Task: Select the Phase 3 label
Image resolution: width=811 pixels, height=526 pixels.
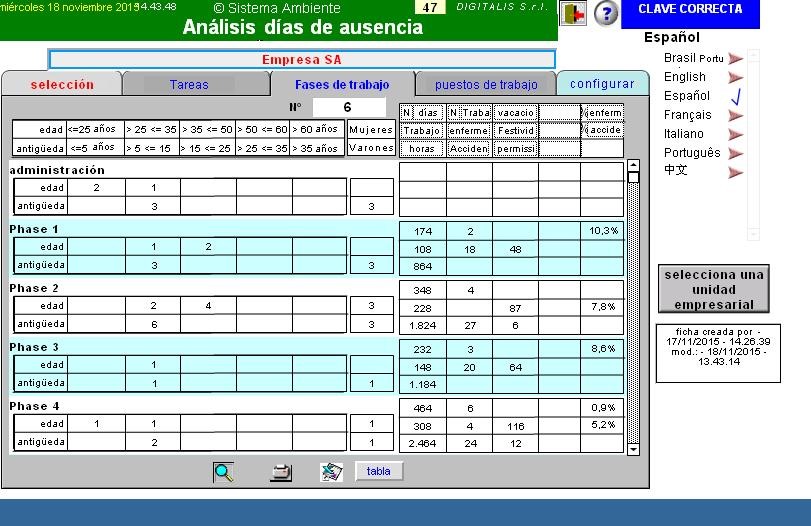Action: [x=34, y=347]
